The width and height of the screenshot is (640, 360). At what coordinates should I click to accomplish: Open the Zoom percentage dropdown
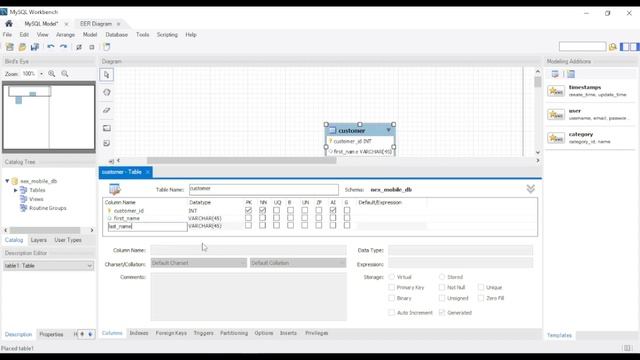click(41, 74)
